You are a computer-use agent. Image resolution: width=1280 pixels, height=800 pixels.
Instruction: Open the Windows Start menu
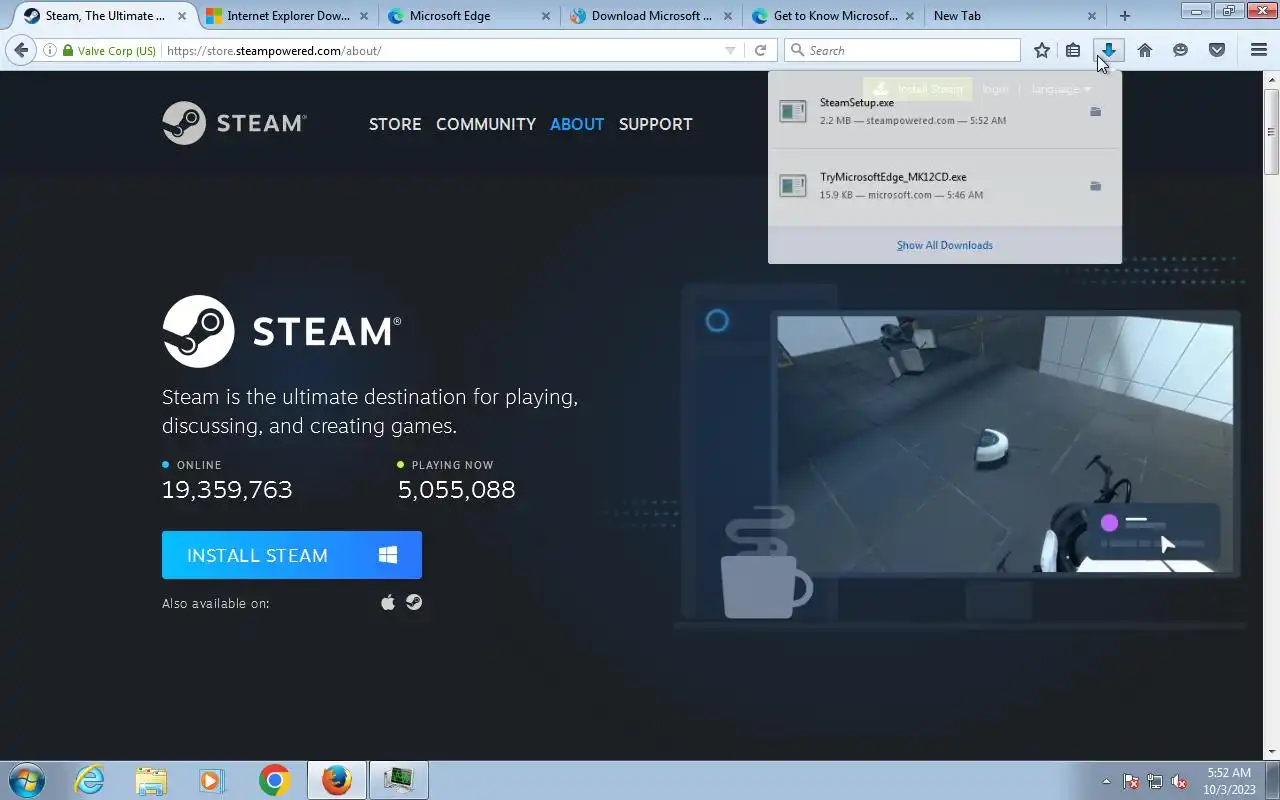(27, 780)
